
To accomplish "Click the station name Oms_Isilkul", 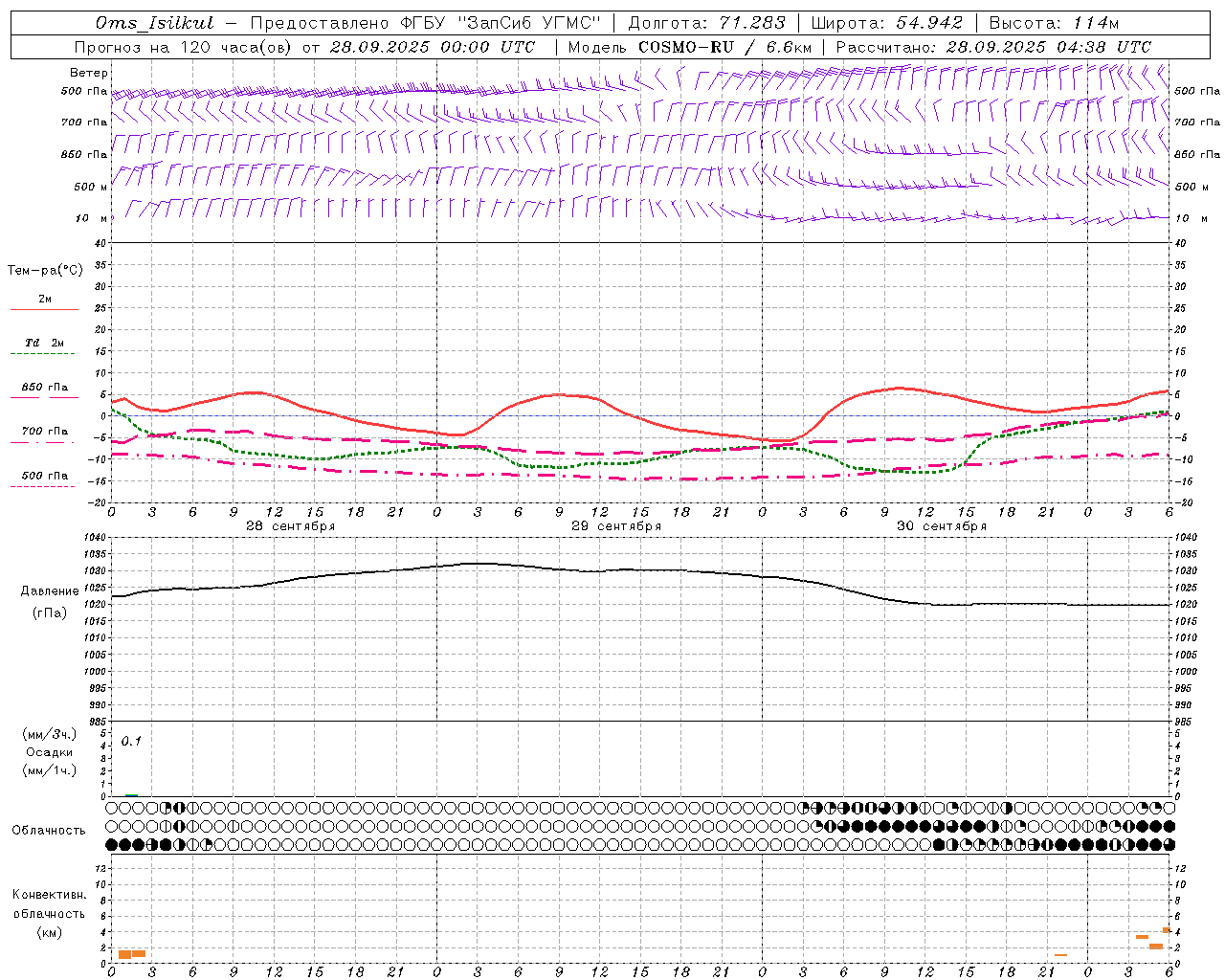I will coord(154,23).
